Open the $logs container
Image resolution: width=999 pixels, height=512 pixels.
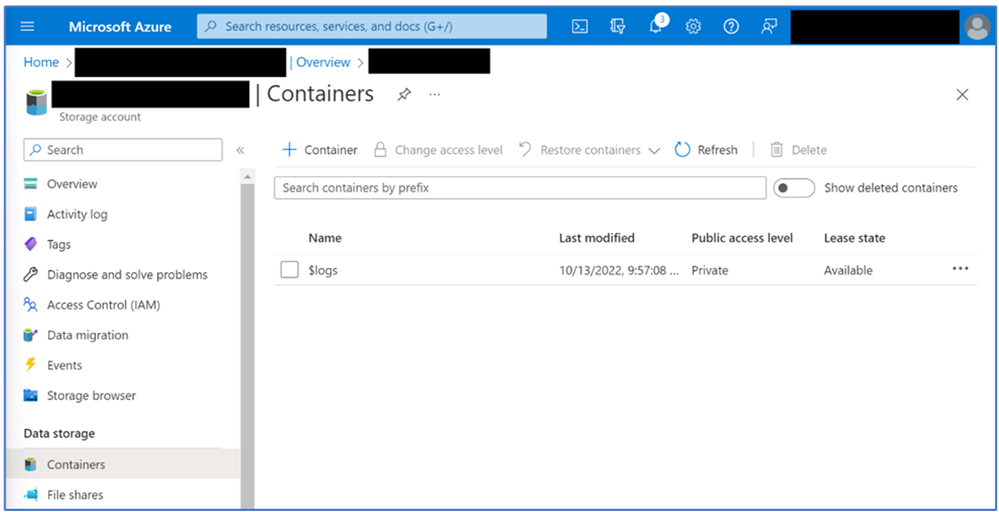point(323,271)
